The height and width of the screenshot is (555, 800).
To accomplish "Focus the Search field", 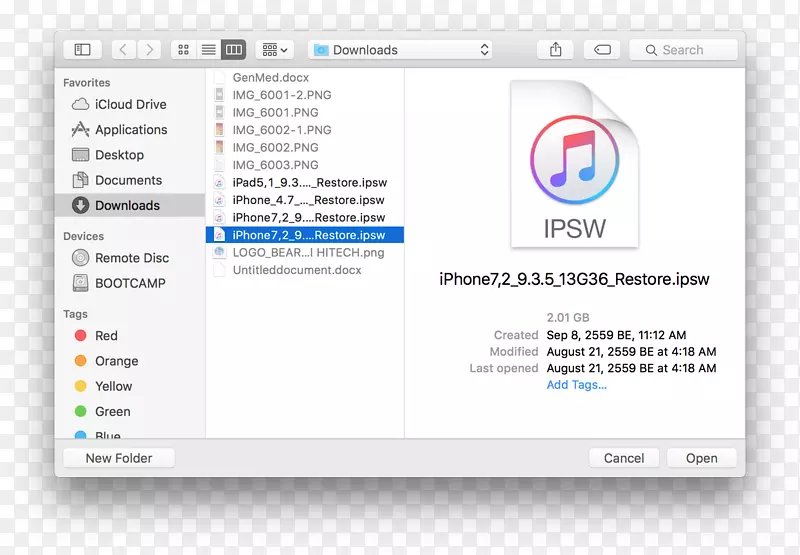I will coord(684,49).
